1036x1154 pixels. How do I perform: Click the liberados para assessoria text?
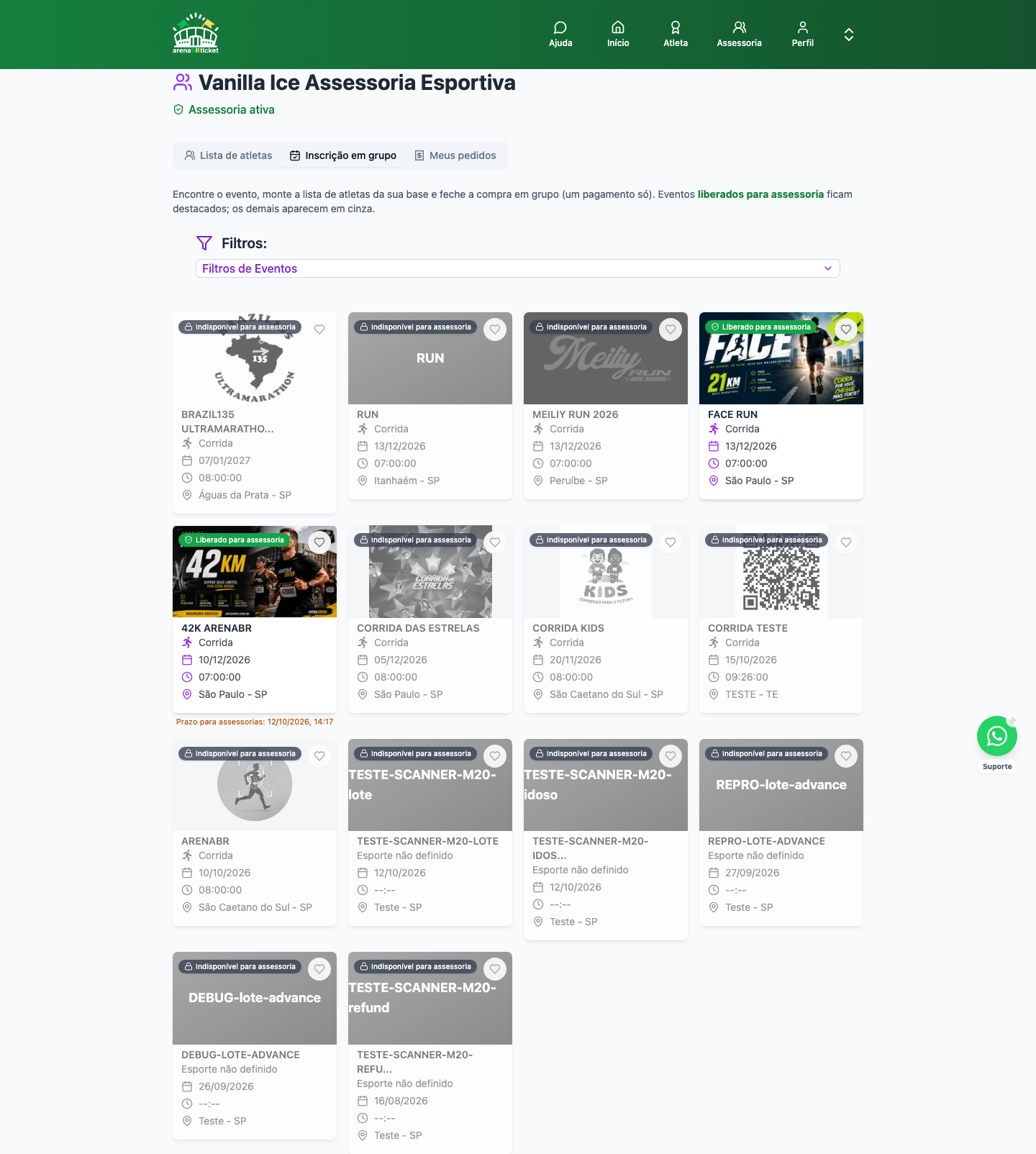tap(760, 194)
